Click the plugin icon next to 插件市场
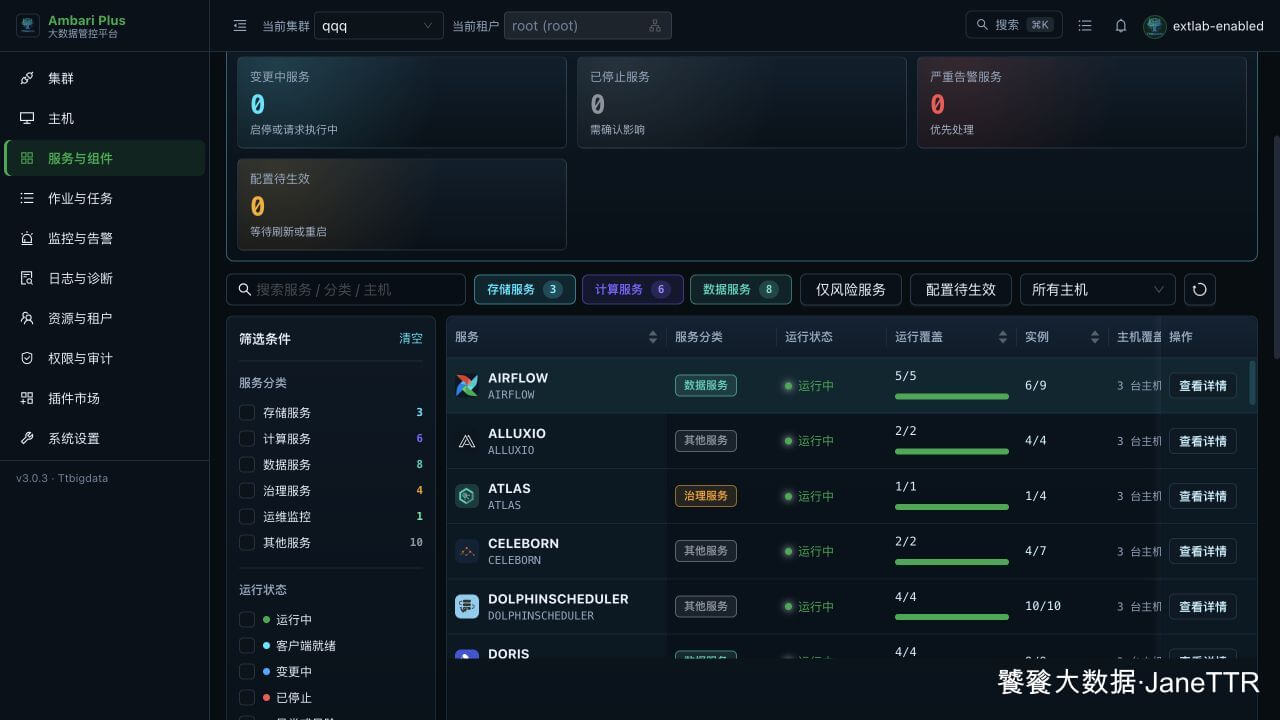 click(x=27, y=398)
